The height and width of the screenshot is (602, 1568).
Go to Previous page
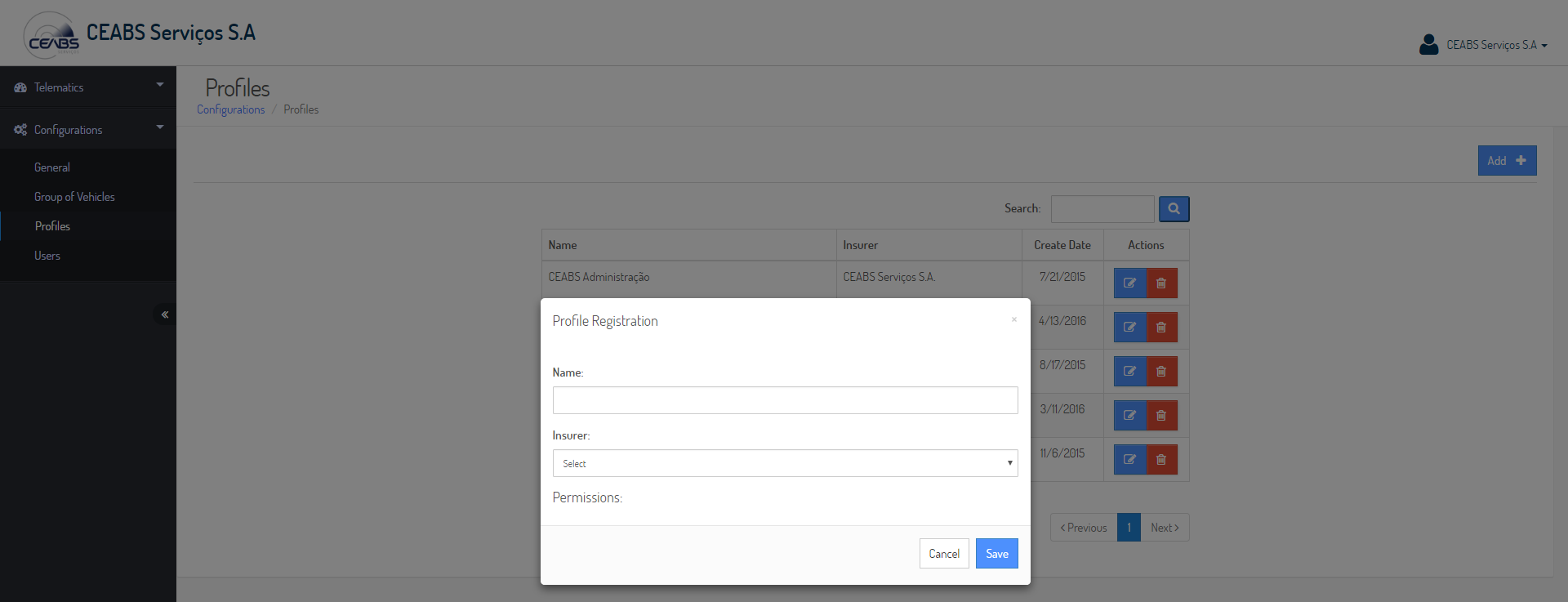1084,528
